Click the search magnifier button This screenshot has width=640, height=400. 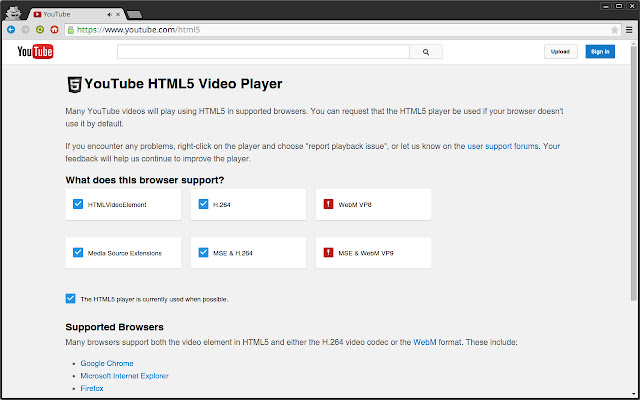(x=426, y=52)
